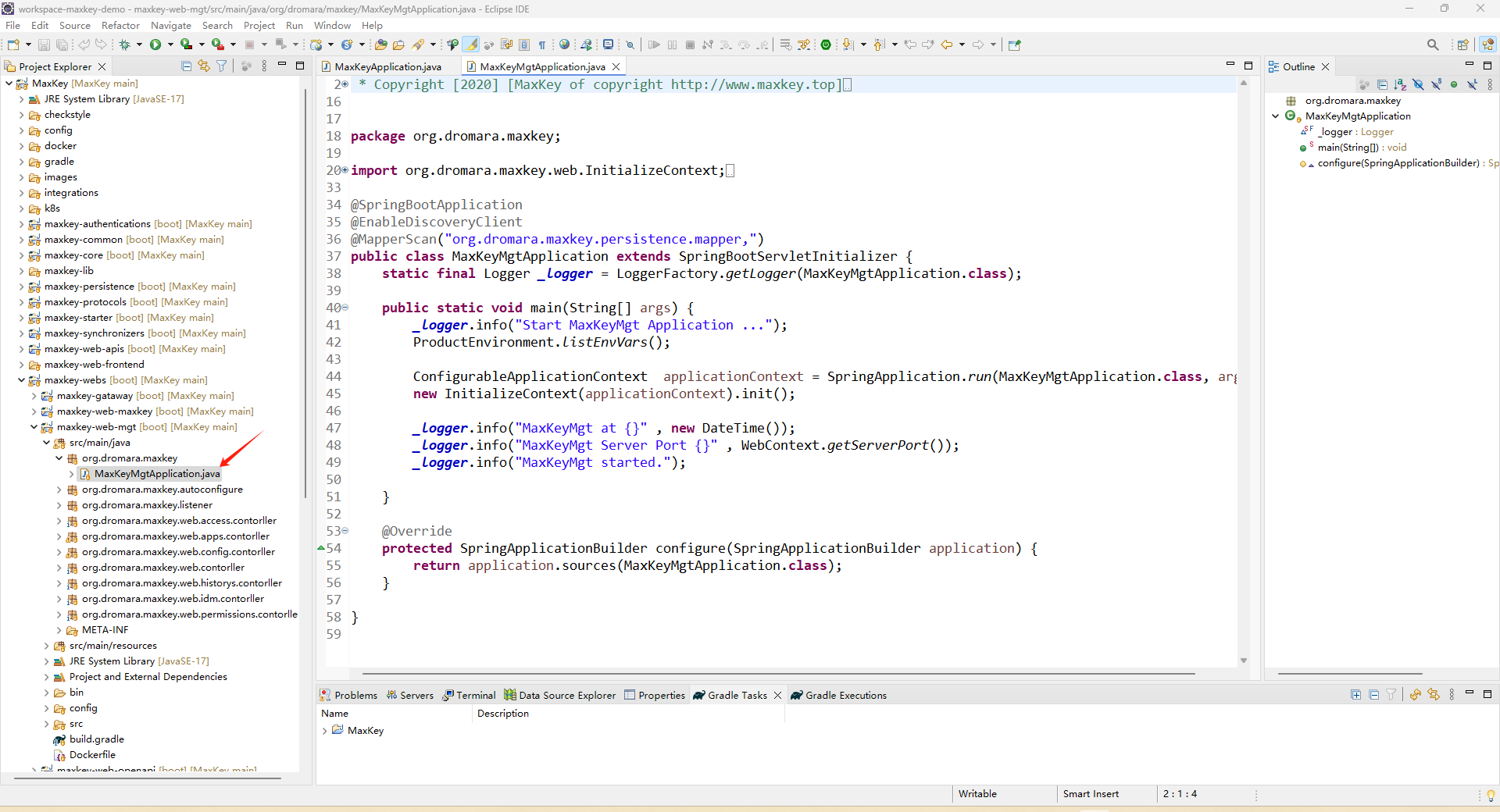Click the Previous Annotation icon

point(879,45)
